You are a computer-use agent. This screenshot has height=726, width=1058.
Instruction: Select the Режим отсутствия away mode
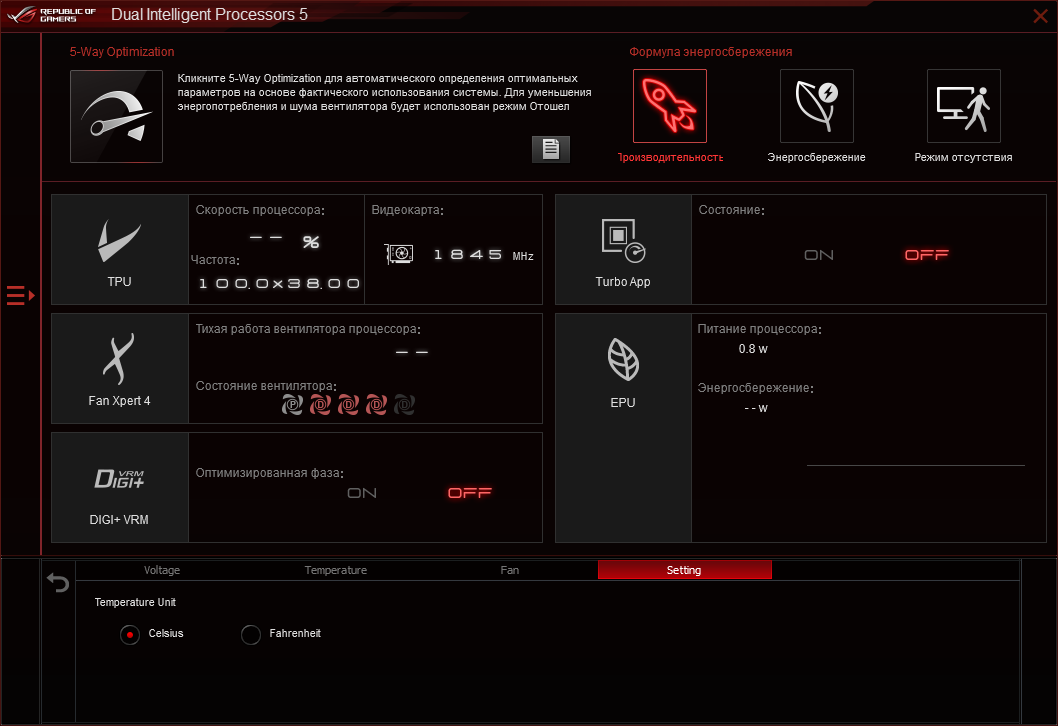click(x=964, y=106)
